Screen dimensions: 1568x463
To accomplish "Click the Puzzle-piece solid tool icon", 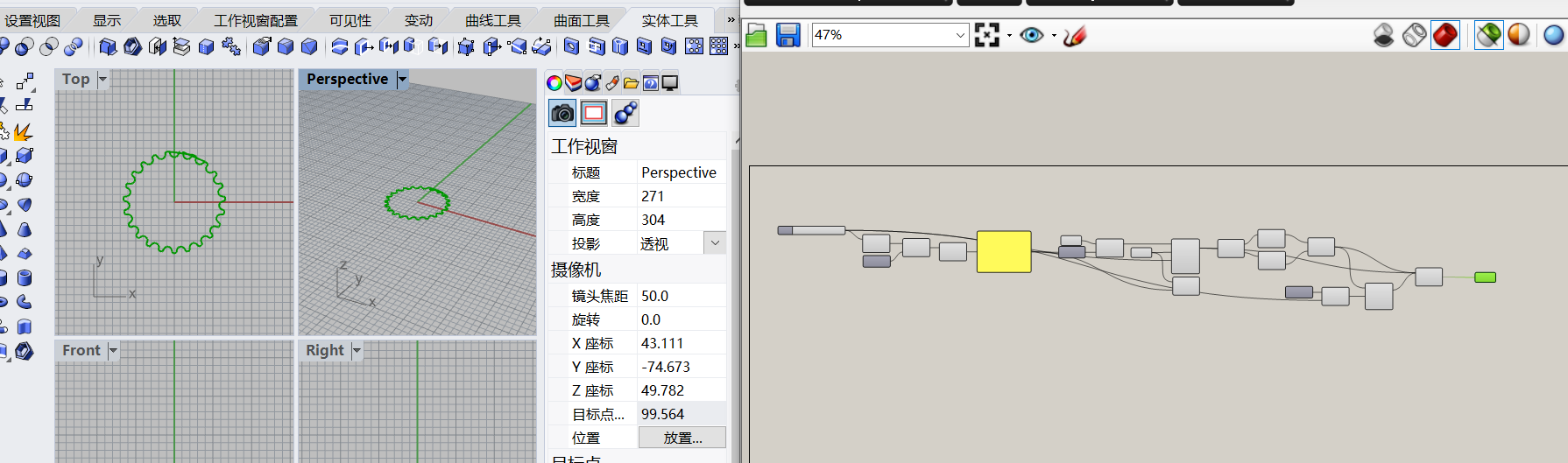I will click(x=230, y=46).
